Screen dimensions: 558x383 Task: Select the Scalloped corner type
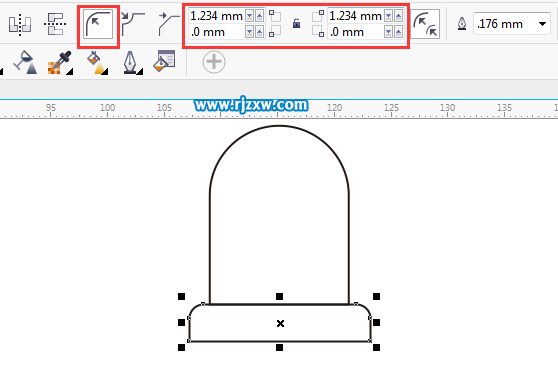coord(133,24)
